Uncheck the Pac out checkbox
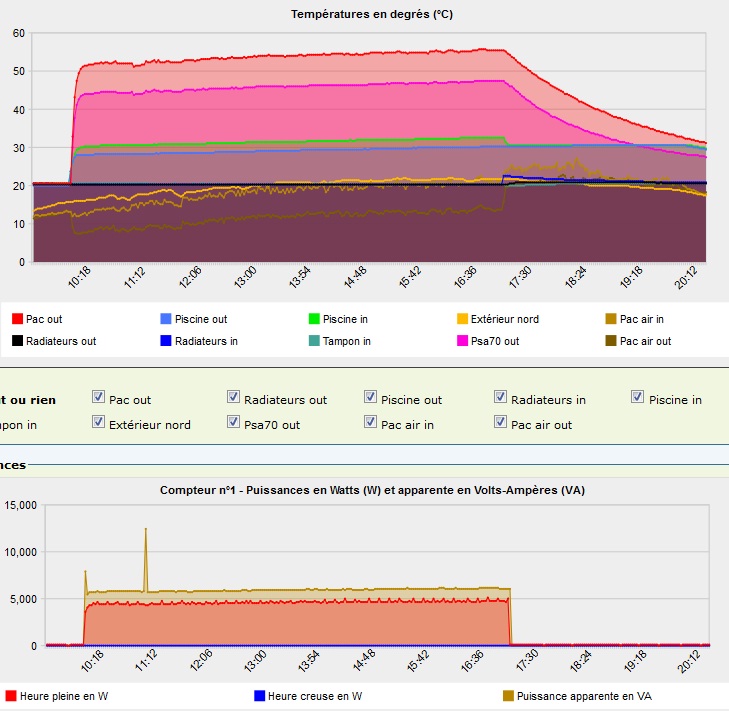Viewport: 729px width, 711px height. pyautogui.click(x=98, y=397)
